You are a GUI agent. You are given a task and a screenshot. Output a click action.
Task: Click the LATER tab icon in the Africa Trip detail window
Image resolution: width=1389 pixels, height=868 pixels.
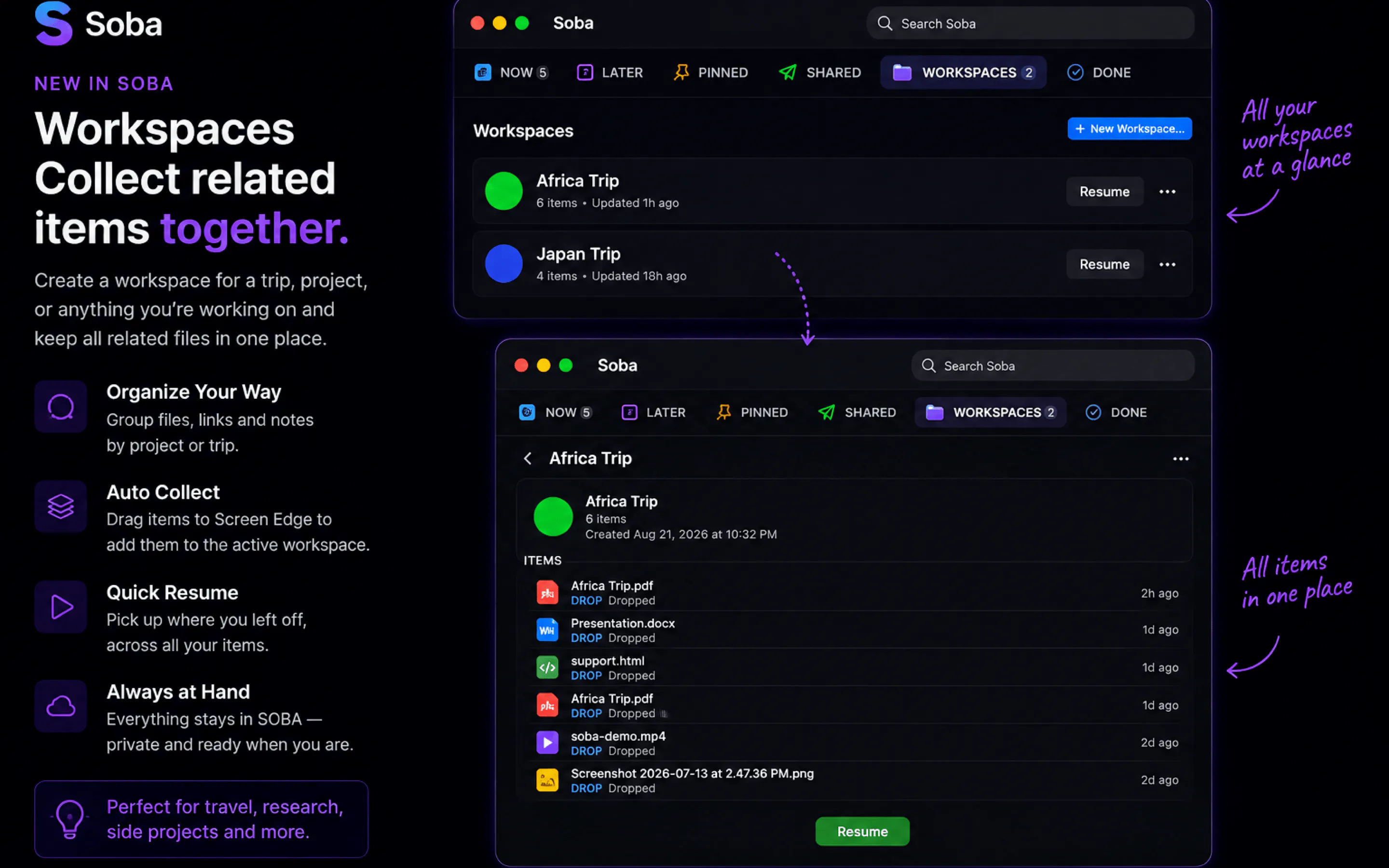629,412
